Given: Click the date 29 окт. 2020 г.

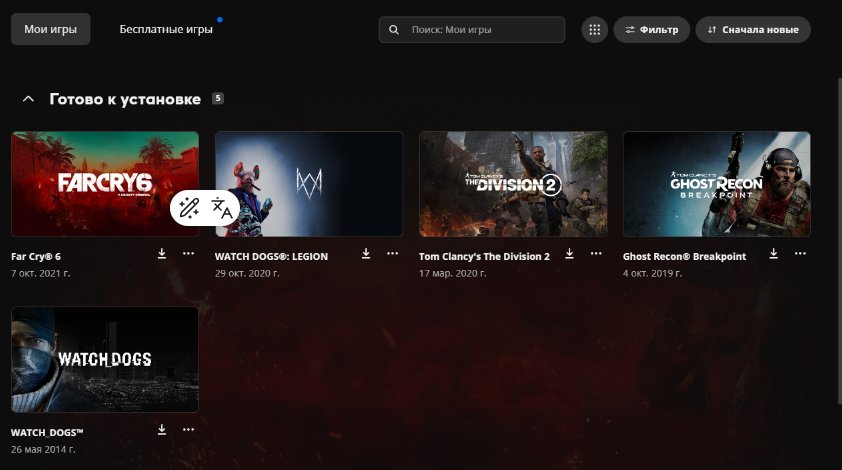Looking at the screenshot, I should (x=247, y=273).
